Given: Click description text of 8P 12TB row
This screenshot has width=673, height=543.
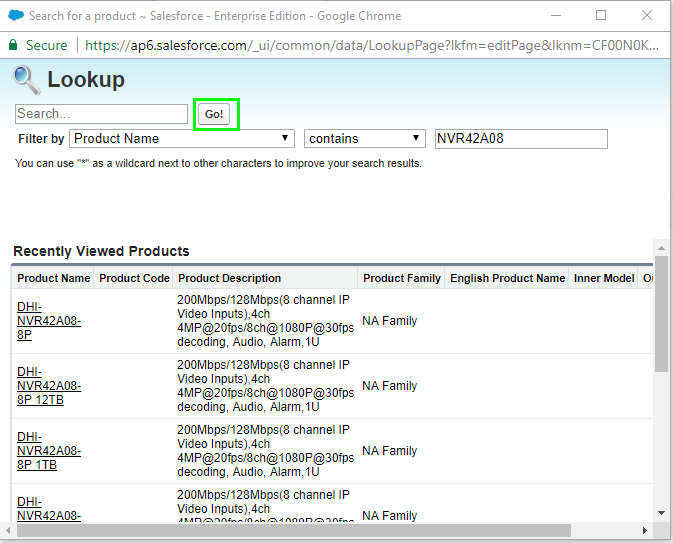Looking at the screenshot, I should pos(265,385).
